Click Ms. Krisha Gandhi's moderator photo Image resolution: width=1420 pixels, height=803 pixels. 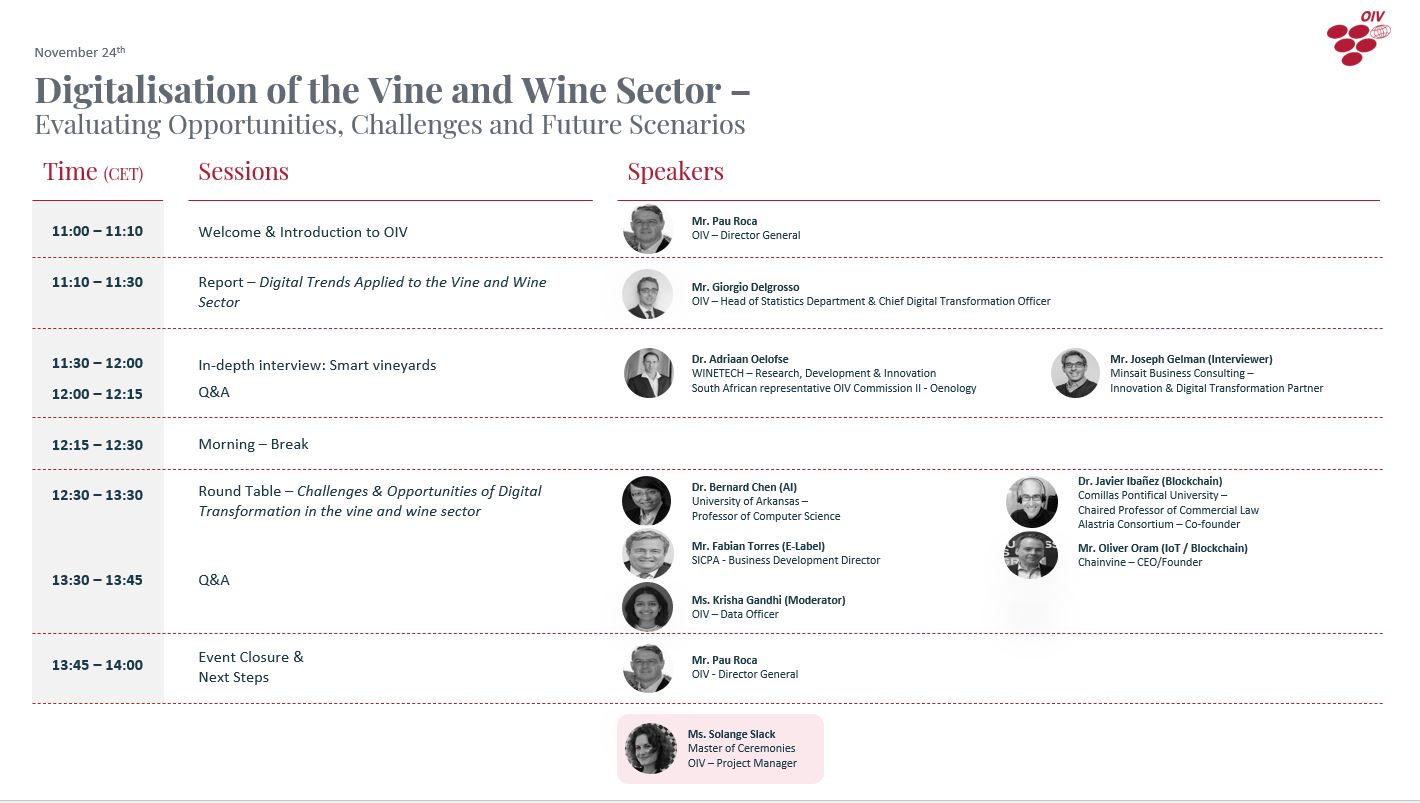click(x=647, y=607)
